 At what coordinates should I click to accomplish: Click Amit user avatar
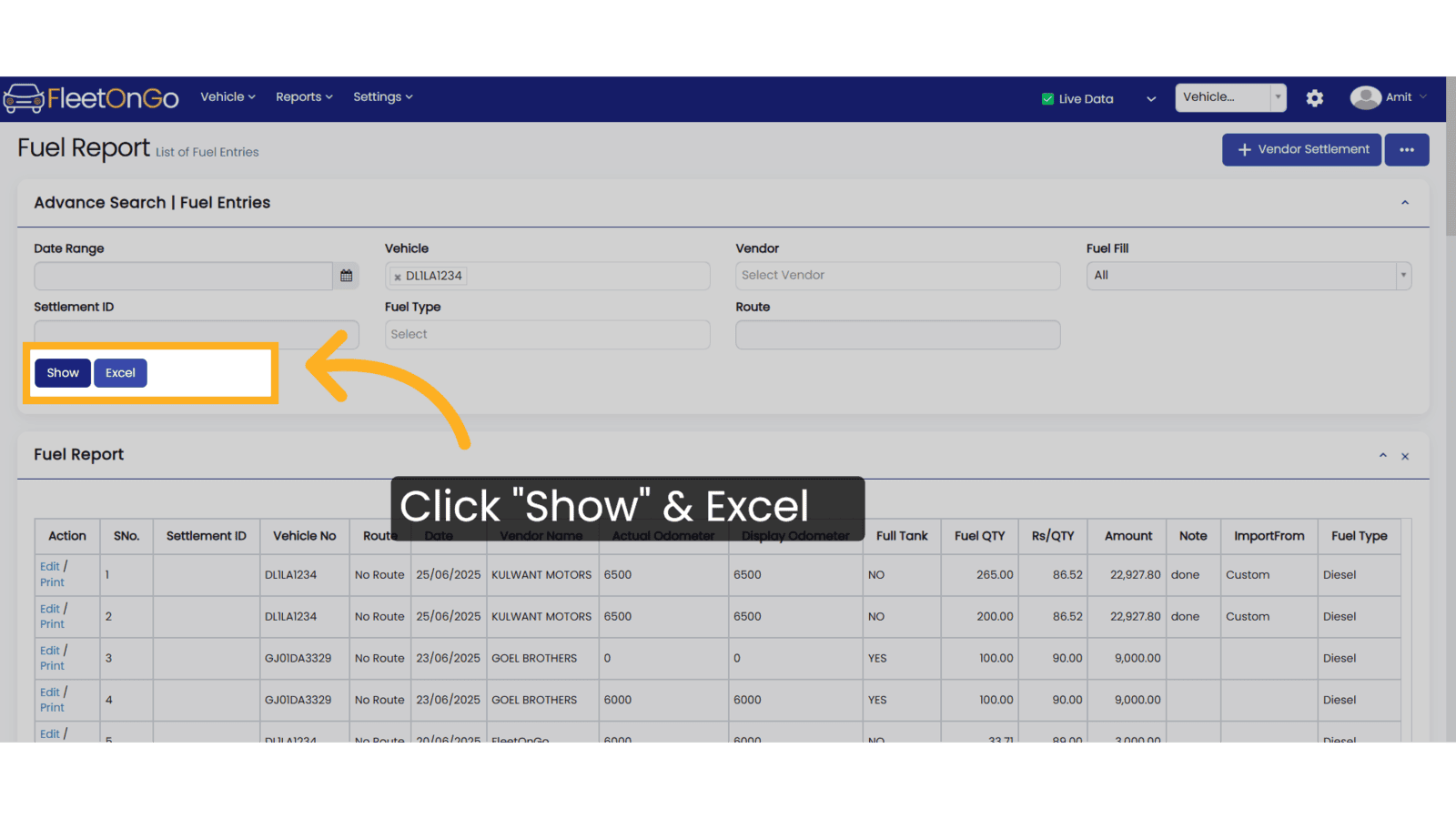click(x=1365, y=97)
